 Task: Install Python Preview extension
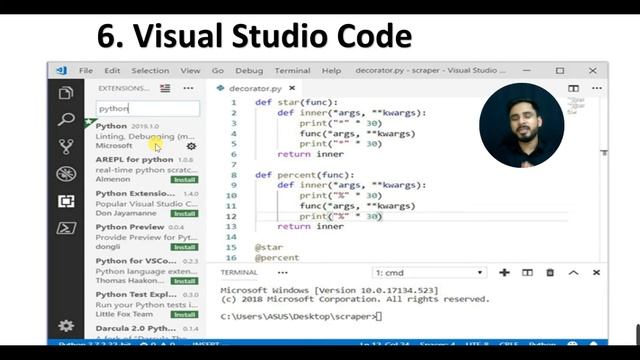coord(184,247)
